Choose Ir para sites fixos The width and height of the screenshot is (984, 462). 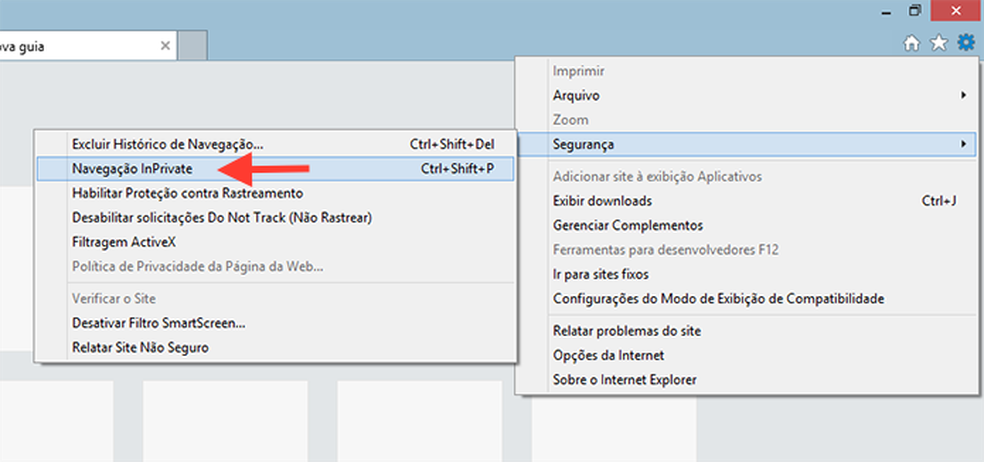coord(746,275)
